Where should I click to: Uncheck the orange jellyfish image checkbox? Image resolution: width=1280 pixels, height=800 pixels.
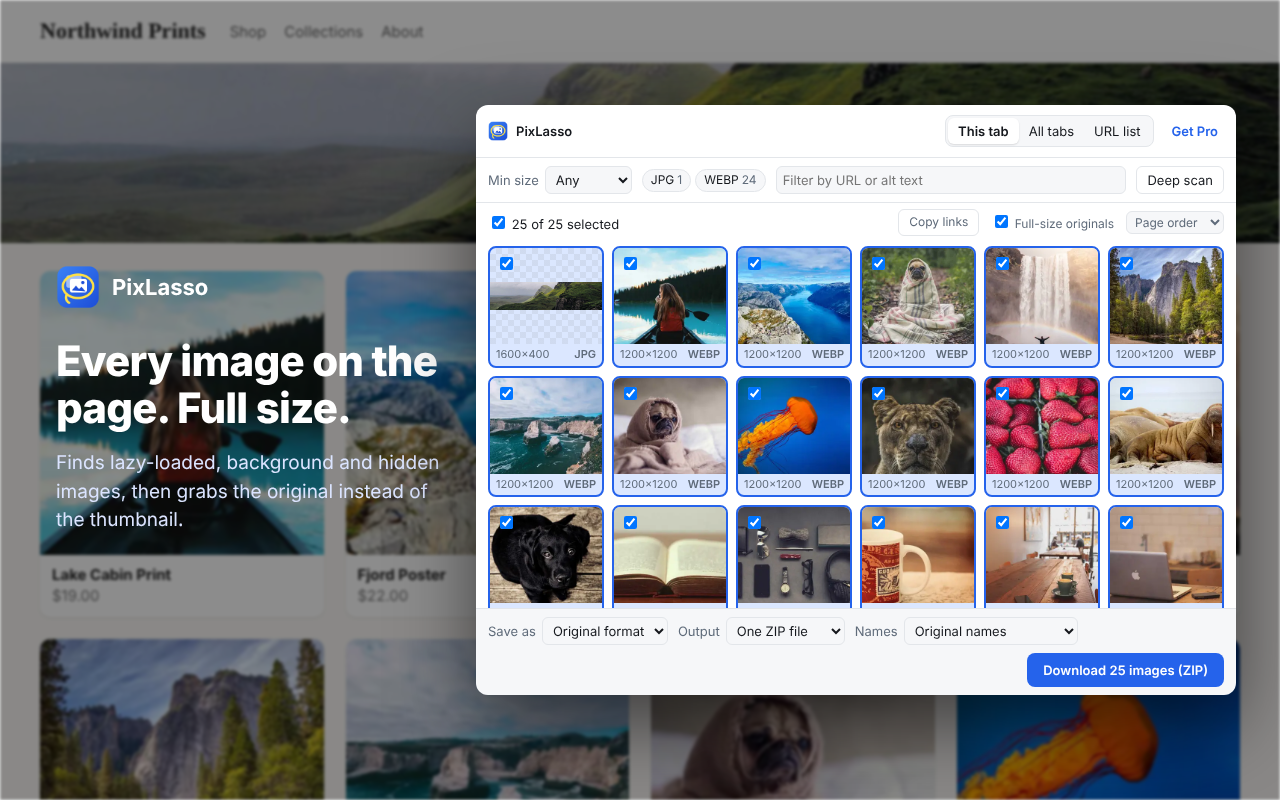tap(754, 393)
